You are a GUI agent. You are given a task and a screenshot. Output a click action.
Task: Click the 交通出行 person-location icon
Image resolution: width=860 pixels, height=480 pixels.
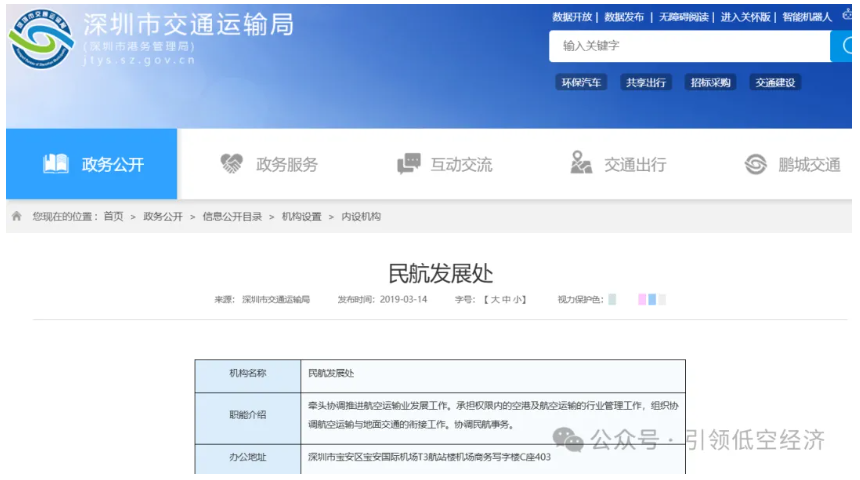pos(581,163)
